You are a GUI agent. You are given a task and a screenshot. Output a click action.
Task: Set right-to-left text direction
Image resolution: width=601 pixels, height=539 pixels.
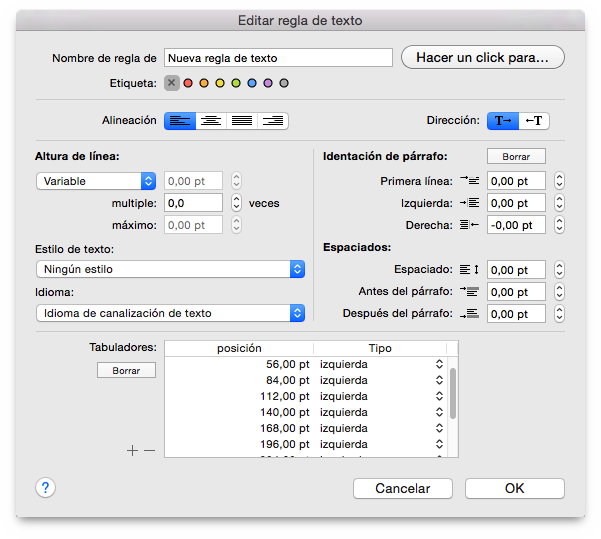(534, 121)
